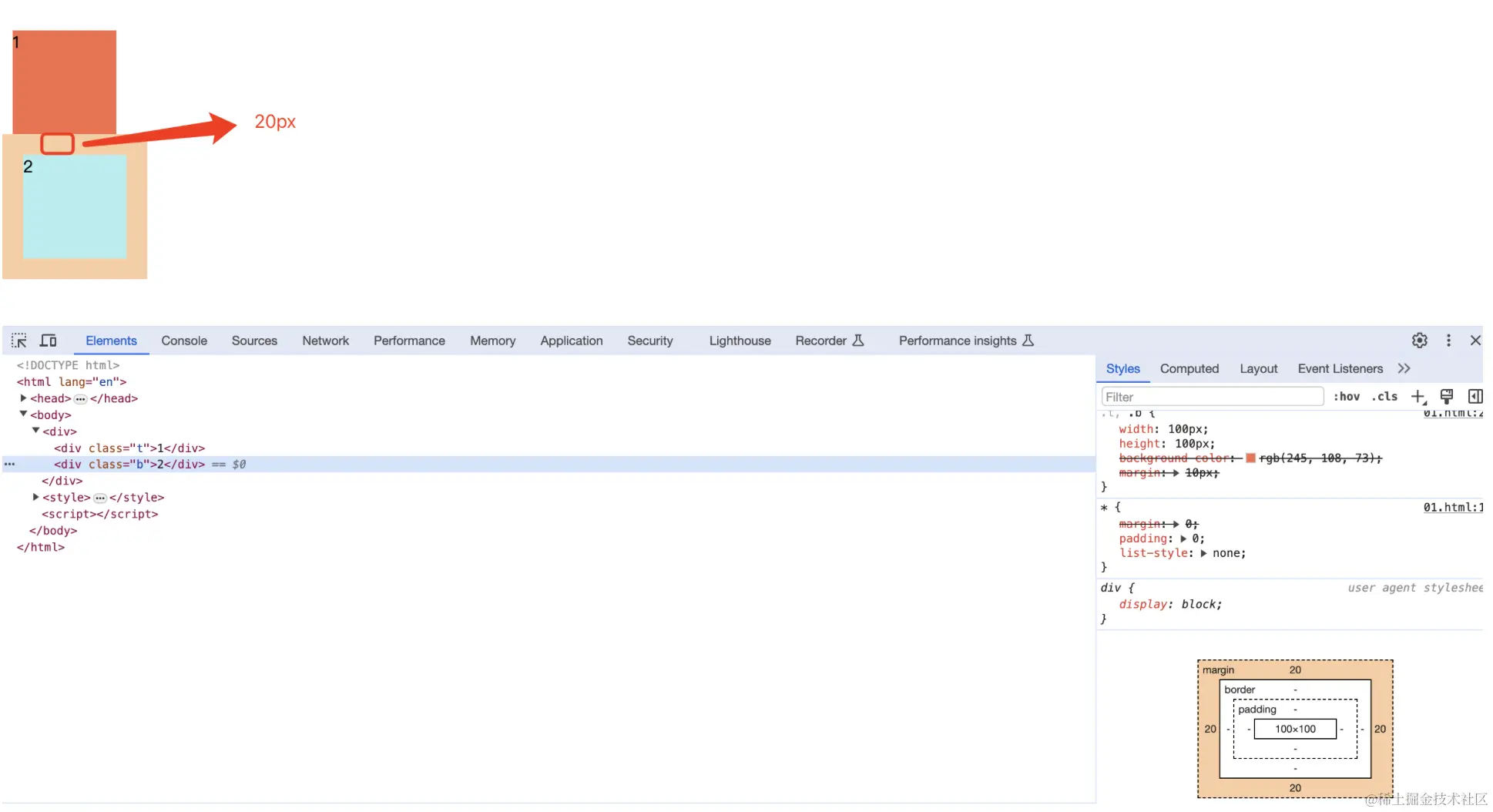Click the left margin value 20 in box model

click(1210, 729)
